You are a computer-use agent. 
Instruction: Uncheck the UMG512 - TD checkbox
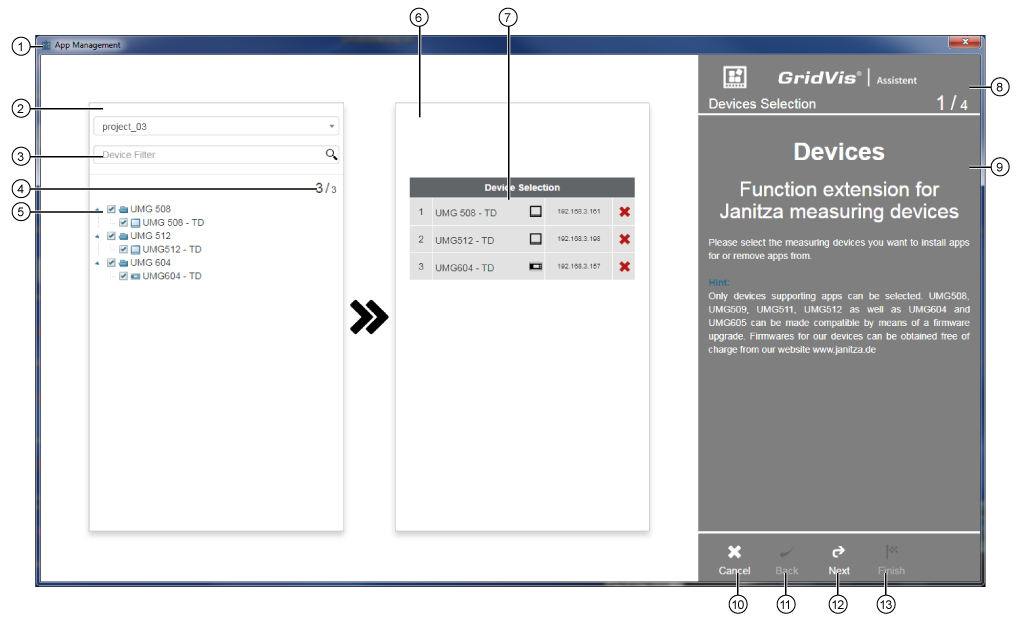[x=124, y=248]
